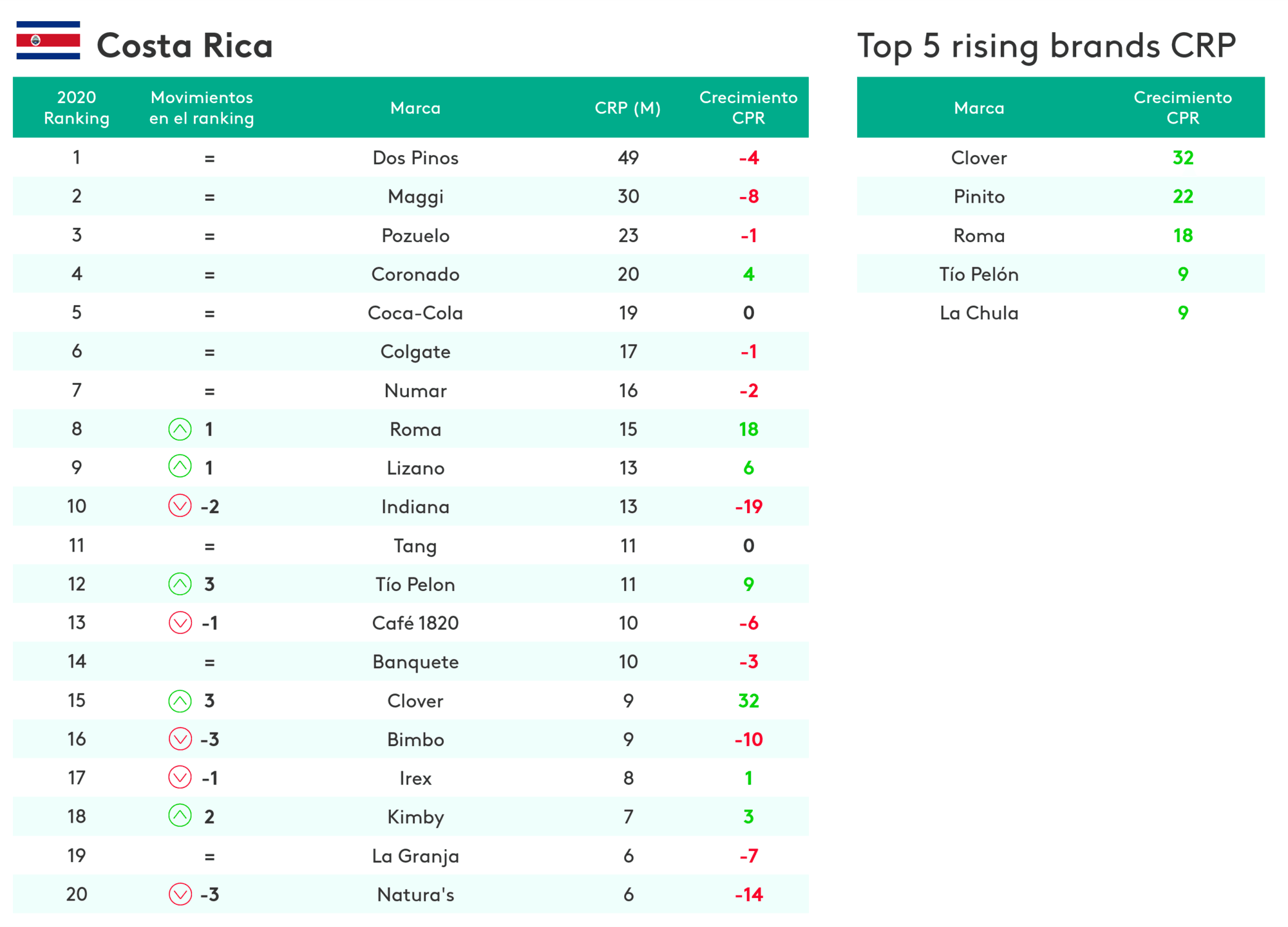Screen dimensions: 1288x927
Task: Click the green up arrow beside Clover
Action: [180, 700]
